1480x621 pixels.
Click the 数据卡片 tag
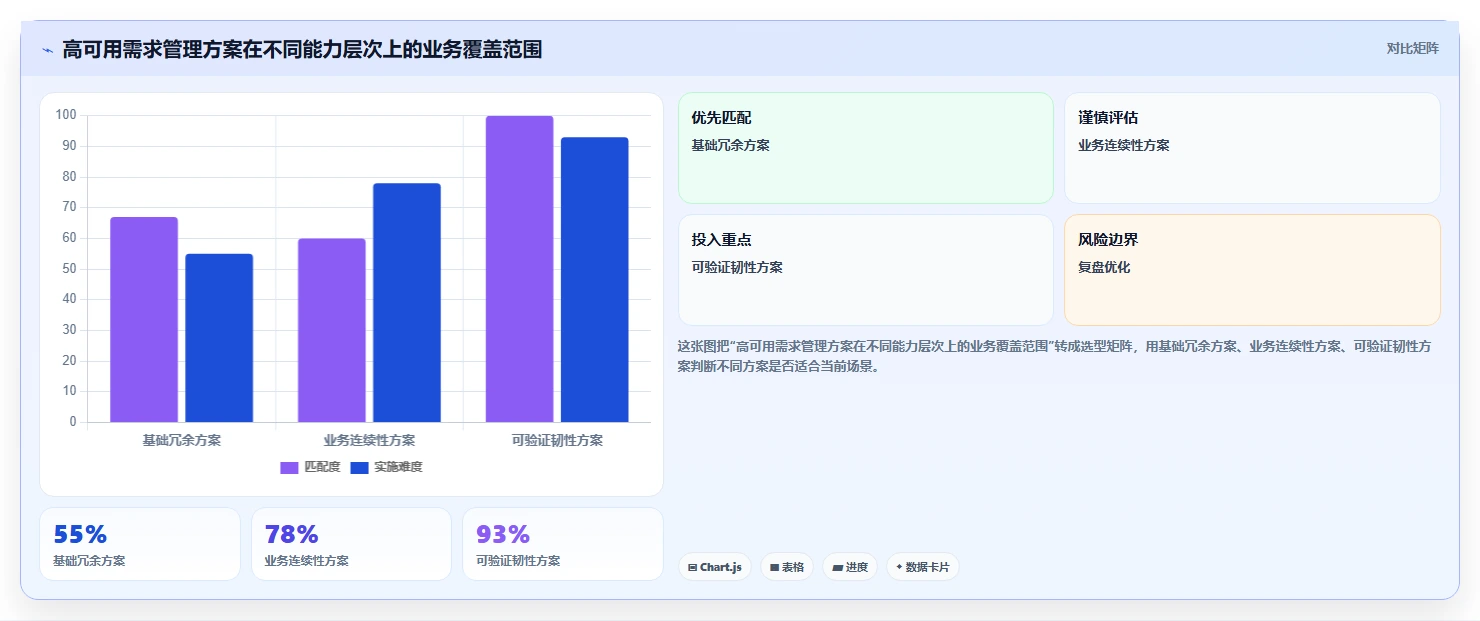[923, 567]
